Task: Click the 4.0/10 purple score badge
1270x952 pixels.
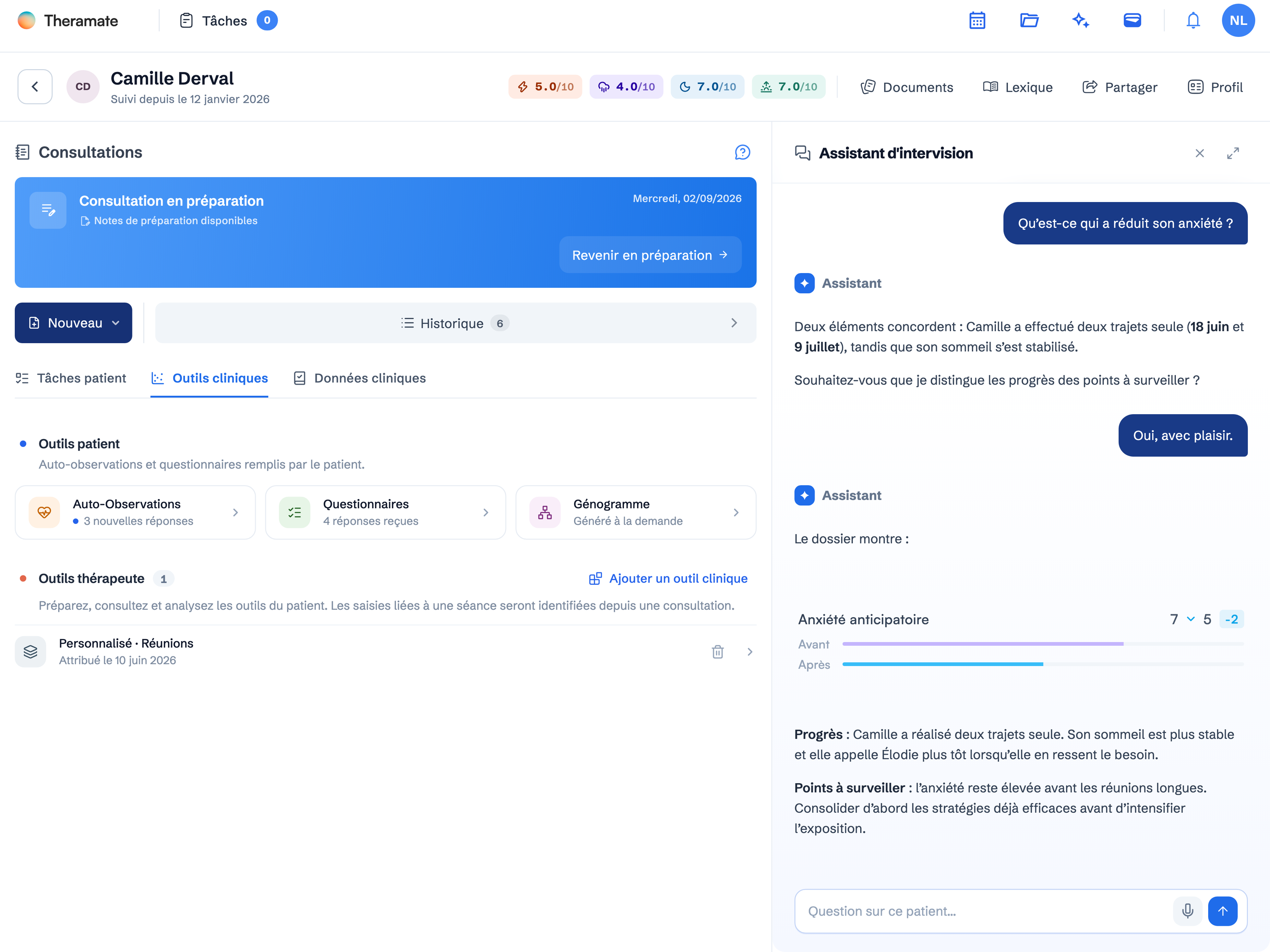Action: (626, 87)
